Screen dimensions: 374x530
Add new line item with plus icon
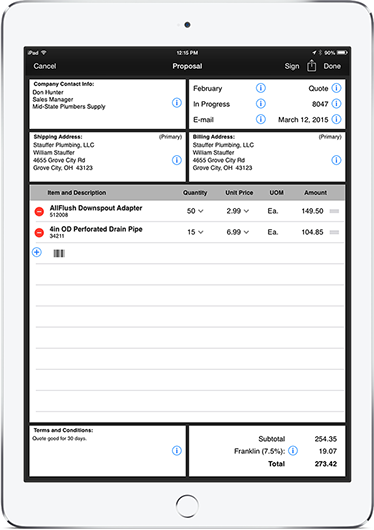point(37,252)
